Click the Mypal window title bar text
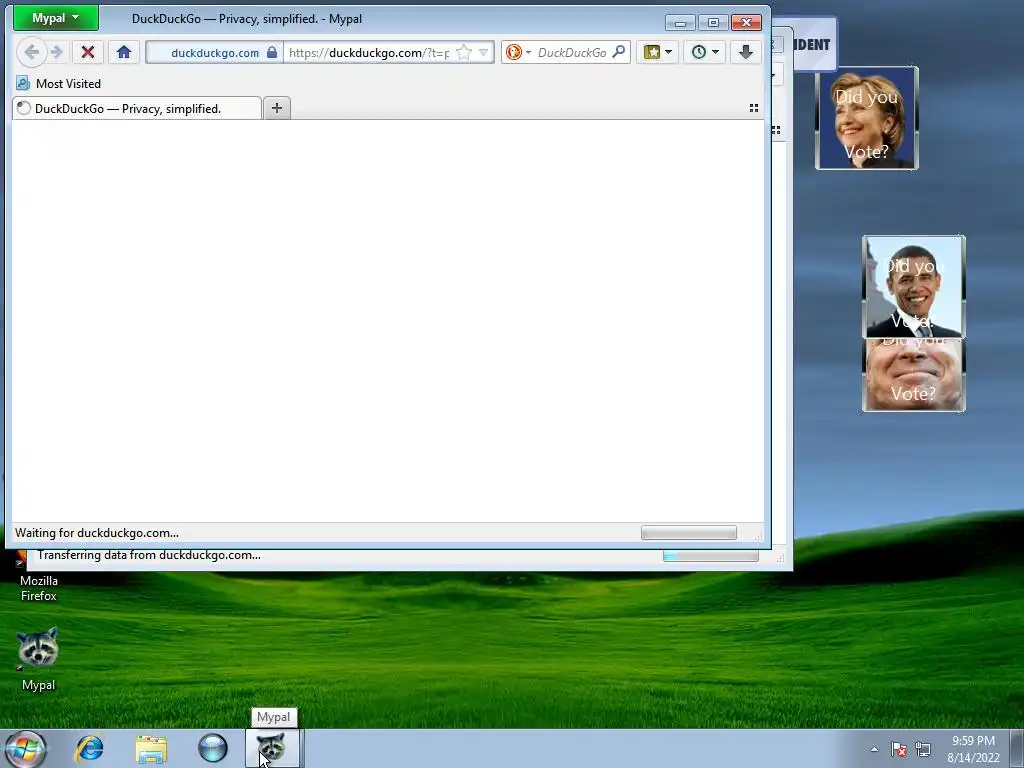The image size is (1024, 768). tap(247, 19)
